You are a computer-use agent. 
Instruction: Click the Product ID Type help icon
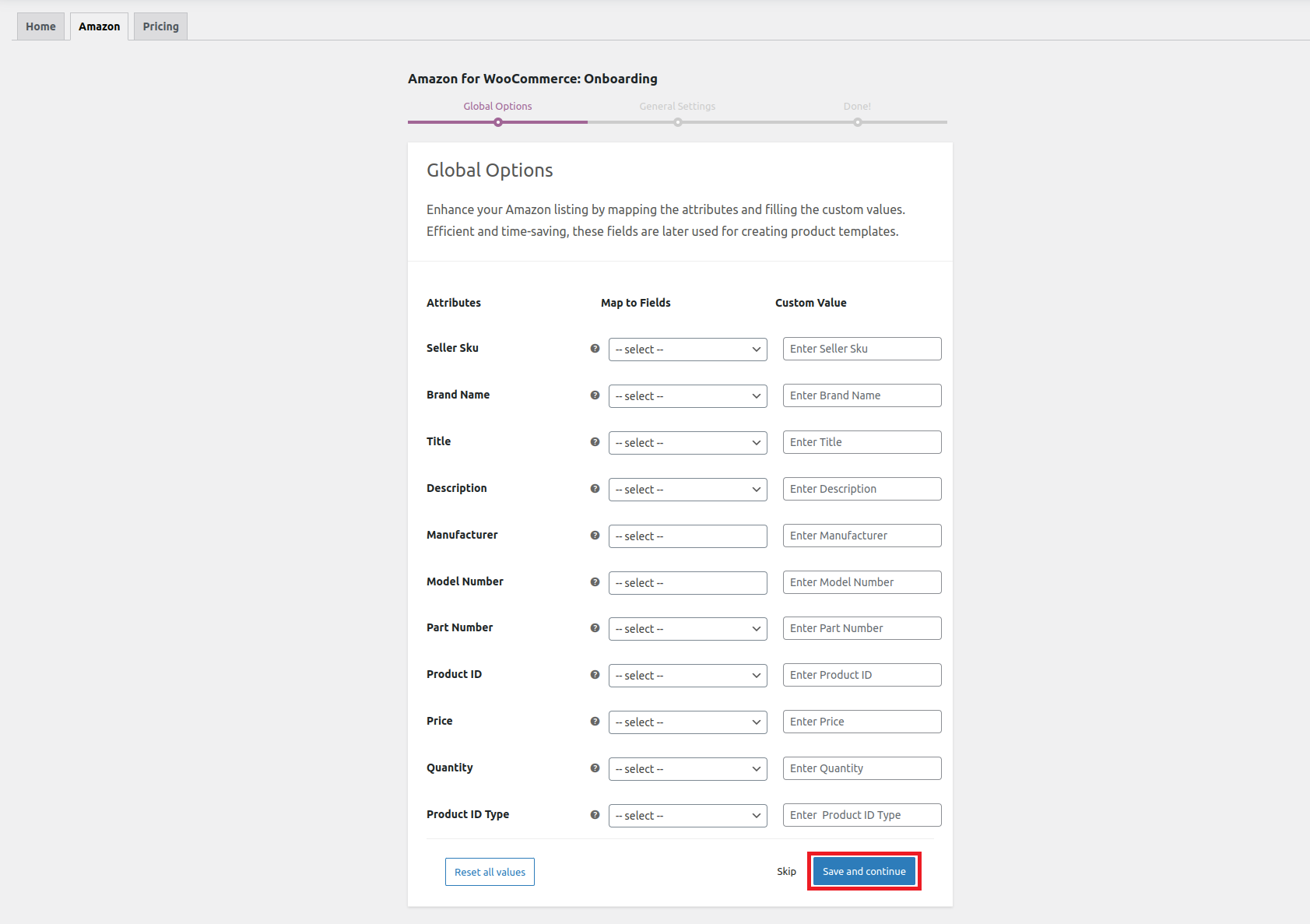pos(595,815)
